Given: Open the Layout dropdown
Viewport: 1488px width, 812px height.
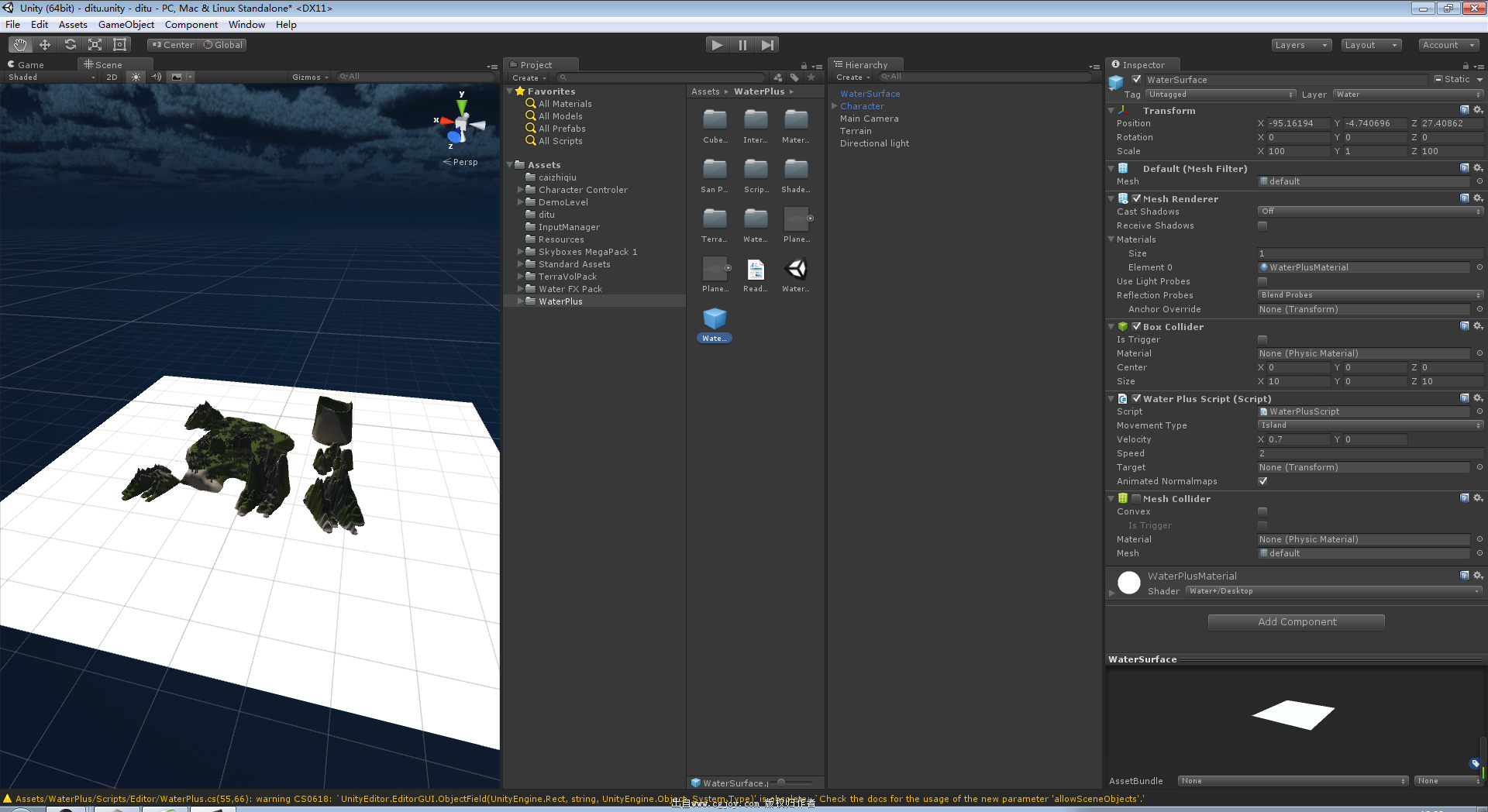Looking at the screenshot, I should (1371, 45).
